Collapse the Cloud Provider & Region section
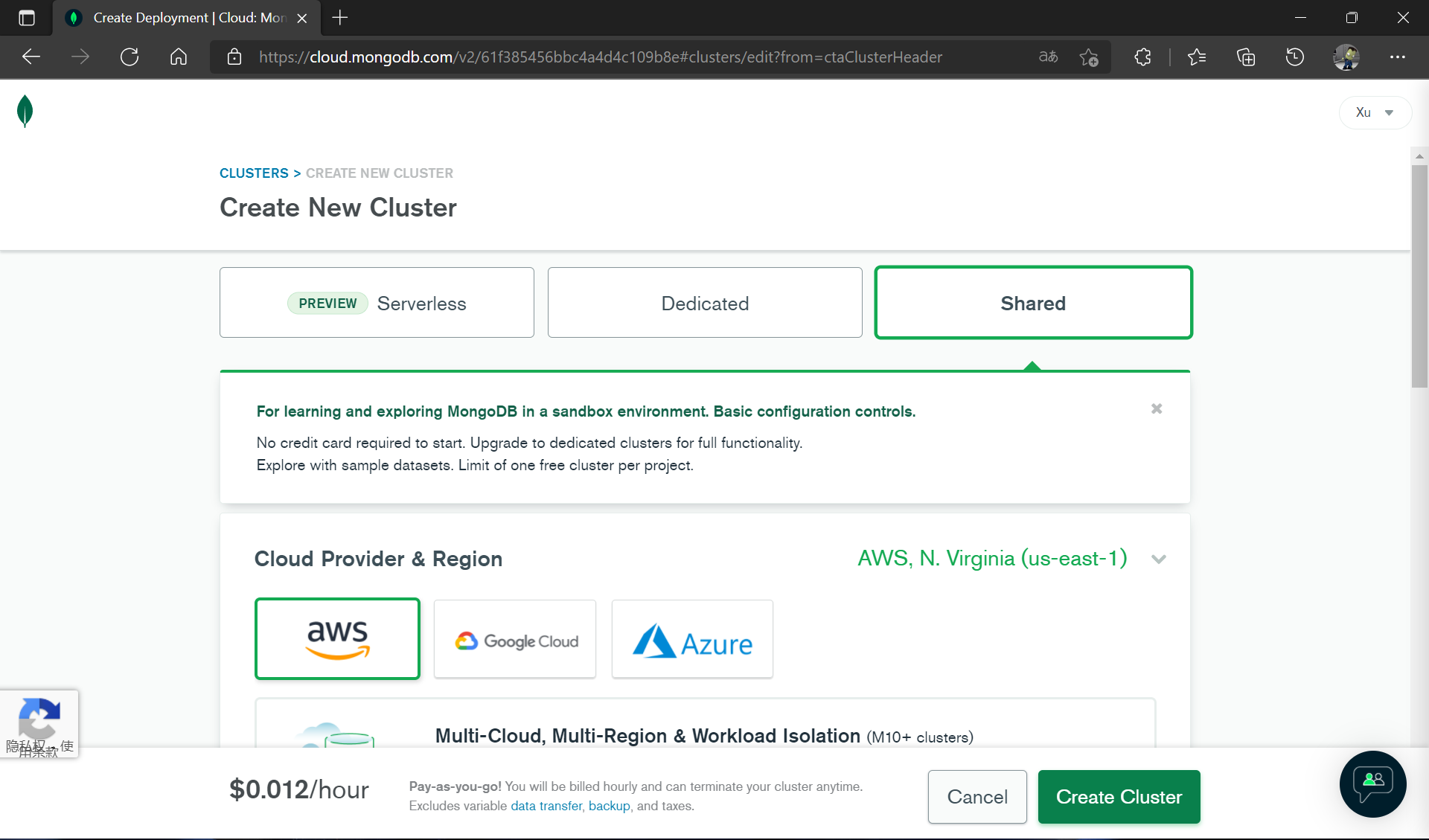 coord(1159,559)
